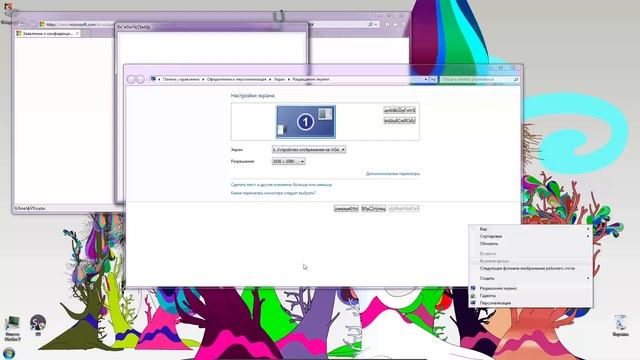
Task: Select Оформление и персонализация in breadcrumb
Action: click(236, 79)
